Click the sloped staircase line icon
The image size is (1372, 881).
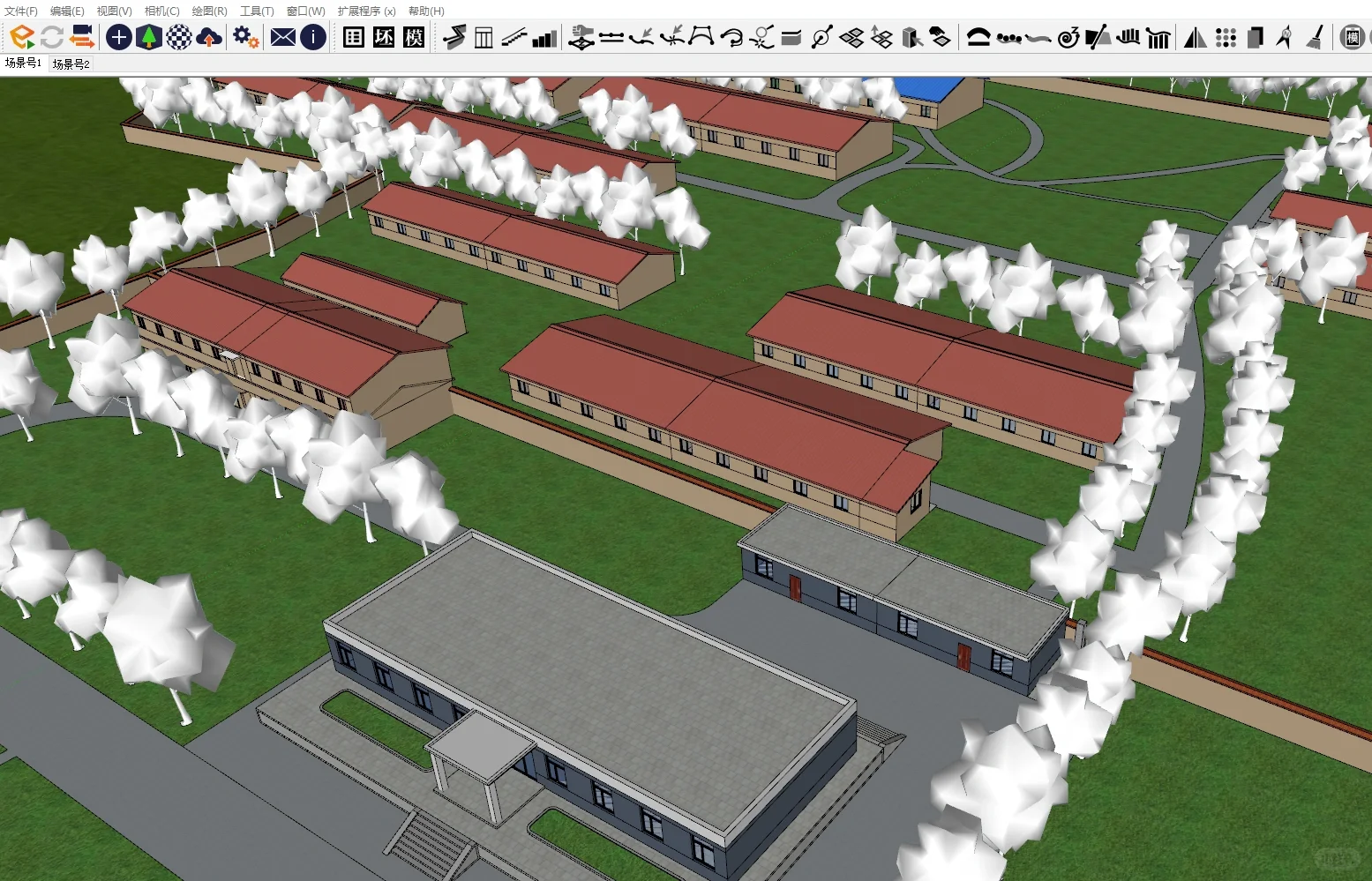tap(514, 37)
